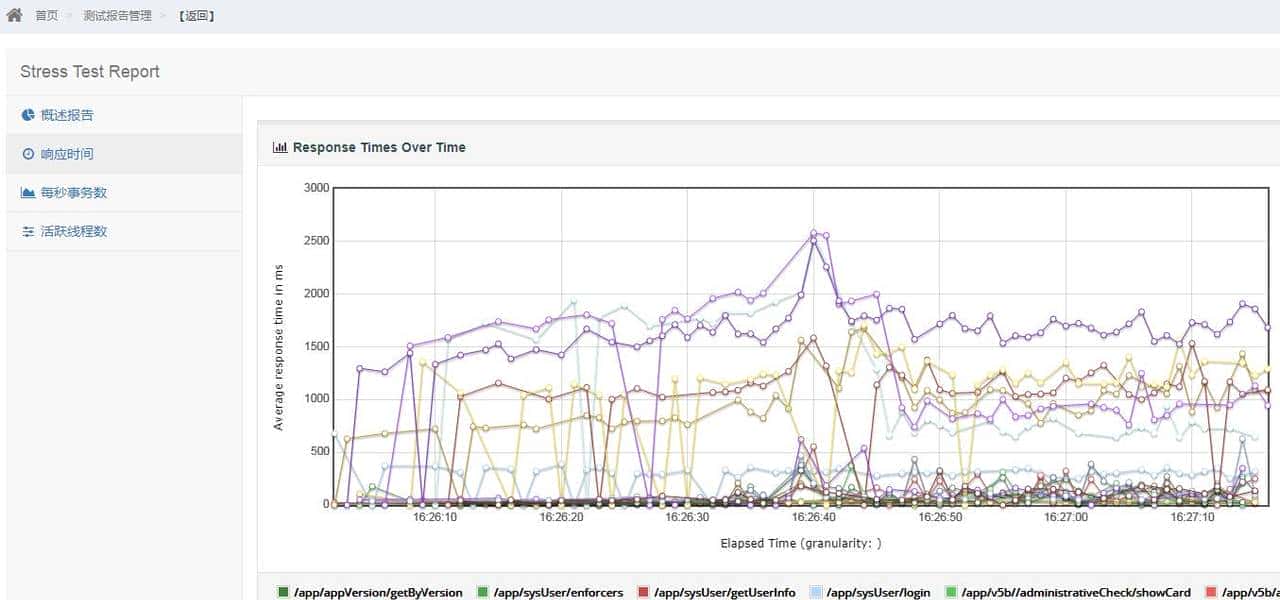This screenshot has height=600, width=1280.
Task: Toggle /app/sysUser/enforcers legend series
Action: click(x=558, y=593)
